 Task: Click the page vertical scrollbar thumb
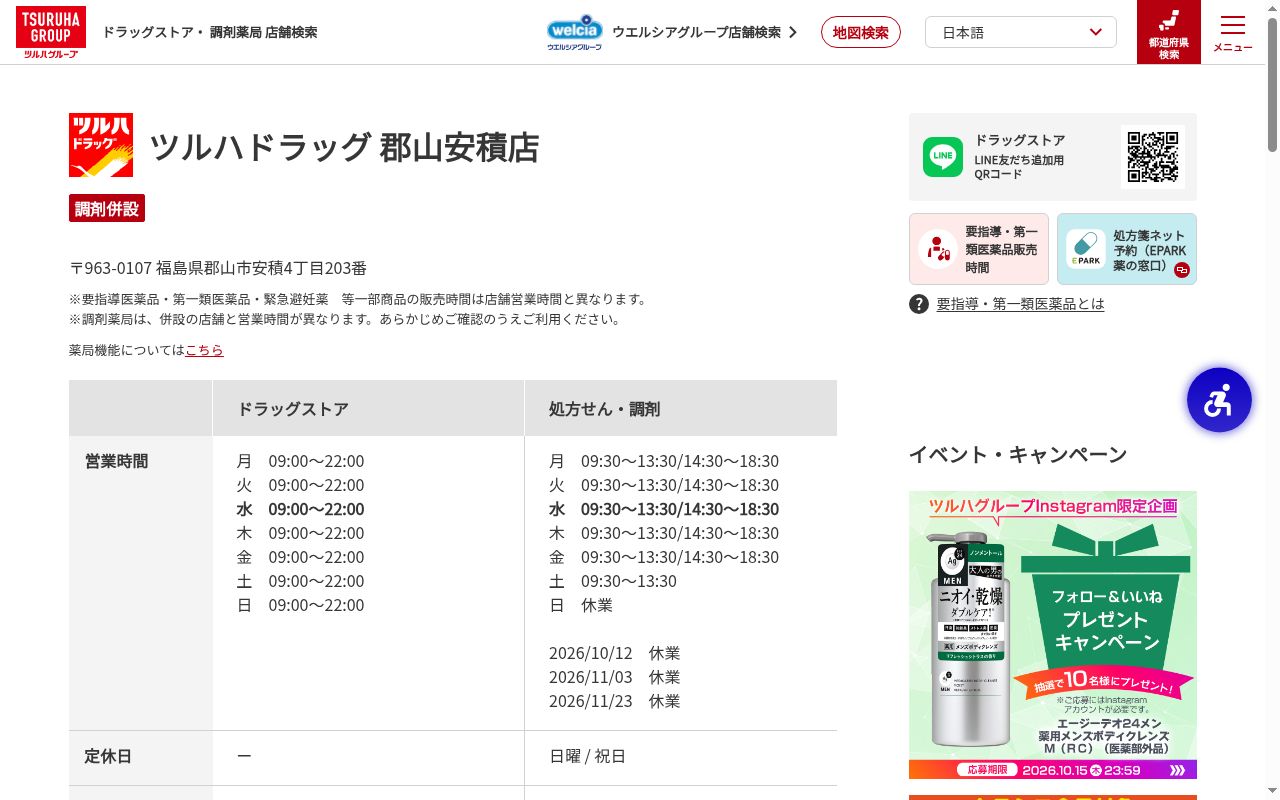click(x=1272, y=85)
